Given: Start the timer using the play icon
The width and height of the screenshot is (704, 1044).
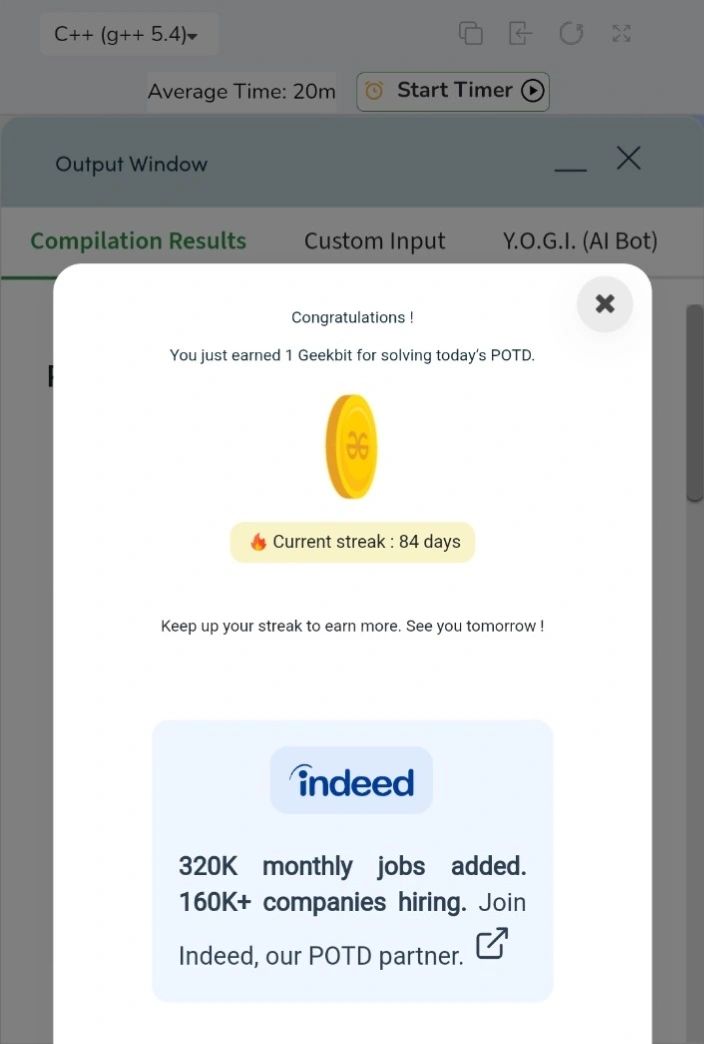Looking at the screenshot, I should point(532,91).
